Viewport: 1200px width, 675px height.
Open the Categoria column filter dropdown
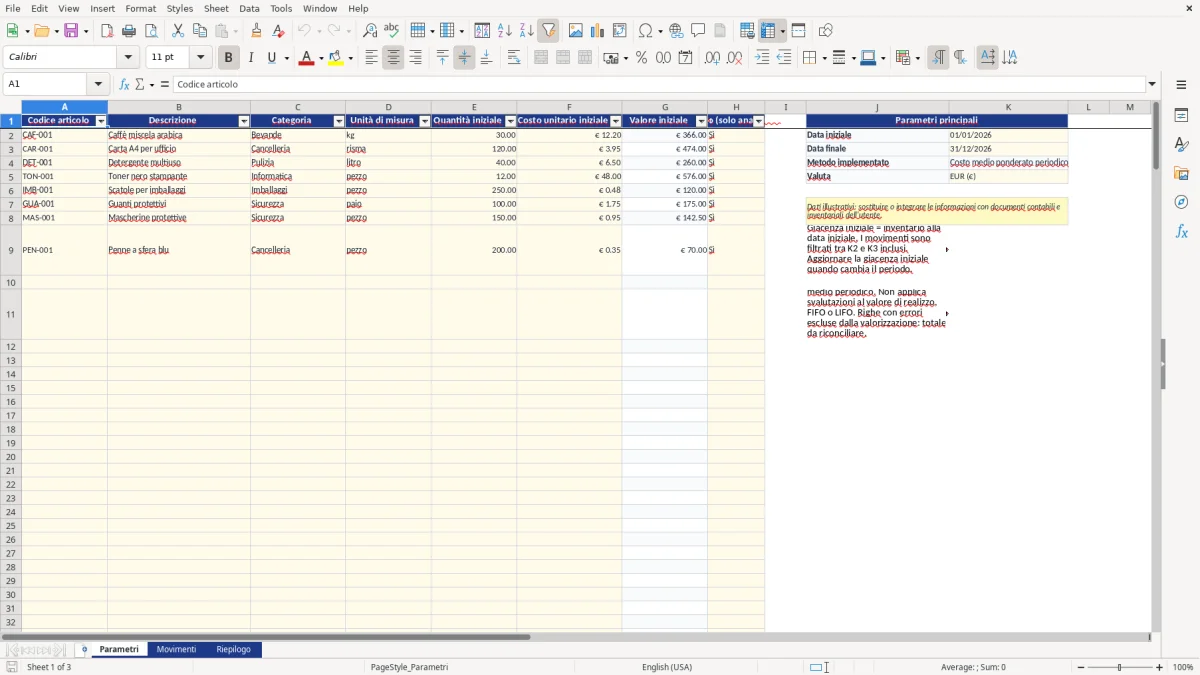pyautogui.click(x=339, y=121)
